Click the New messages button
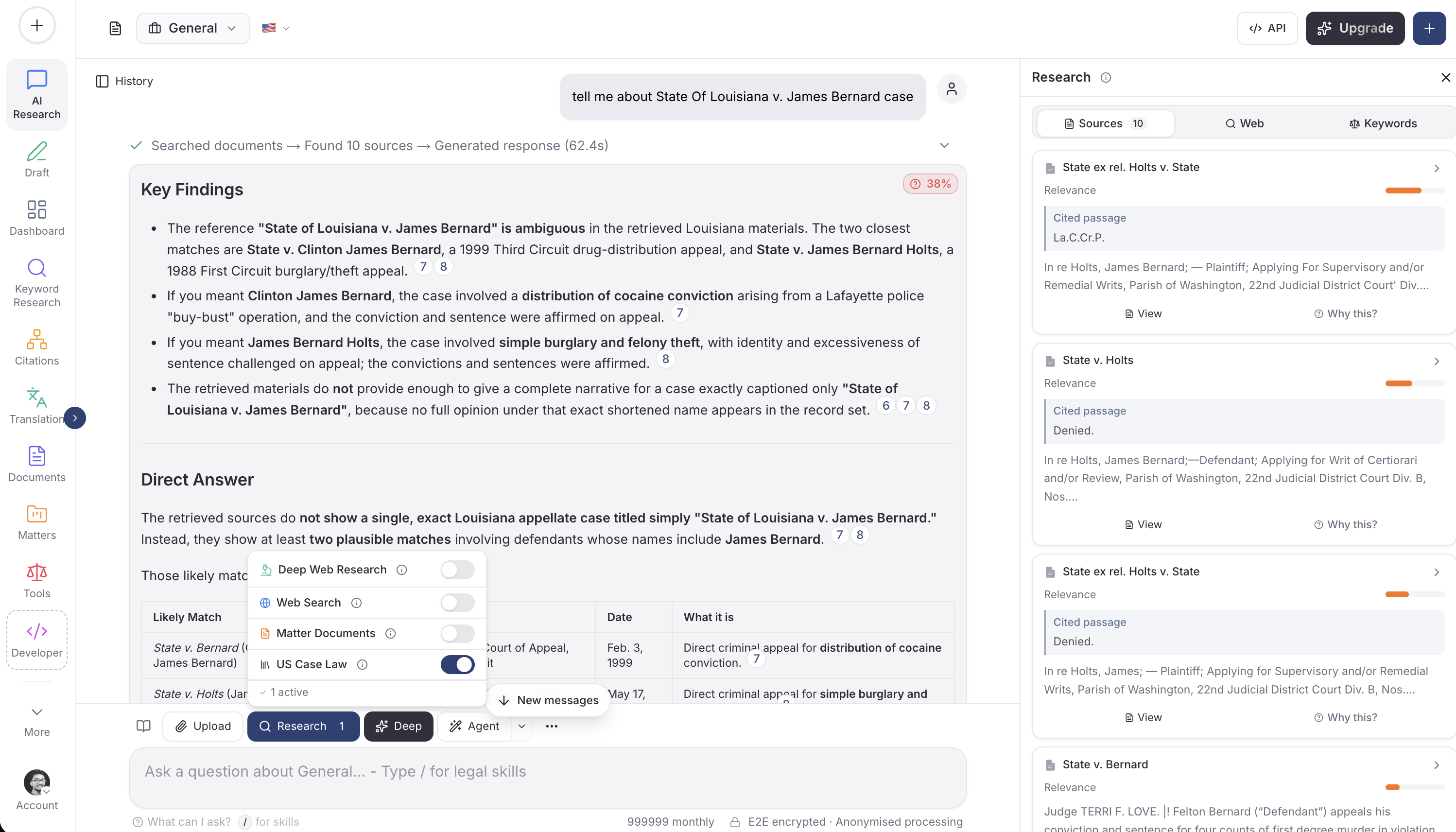The image size is (1456, 832). point(548,700)
